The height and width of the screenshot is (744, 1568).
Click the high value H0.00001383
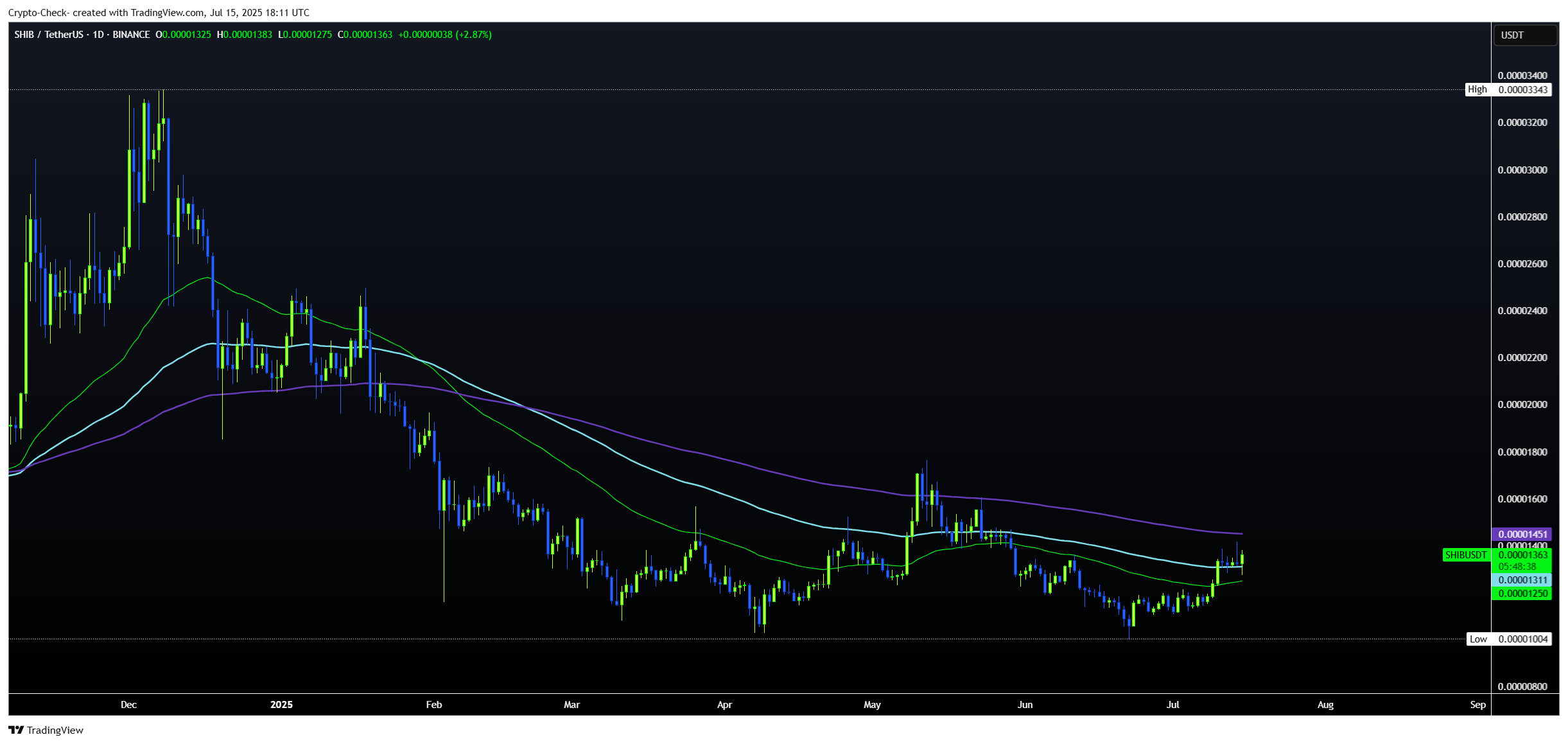pos(244,35)
